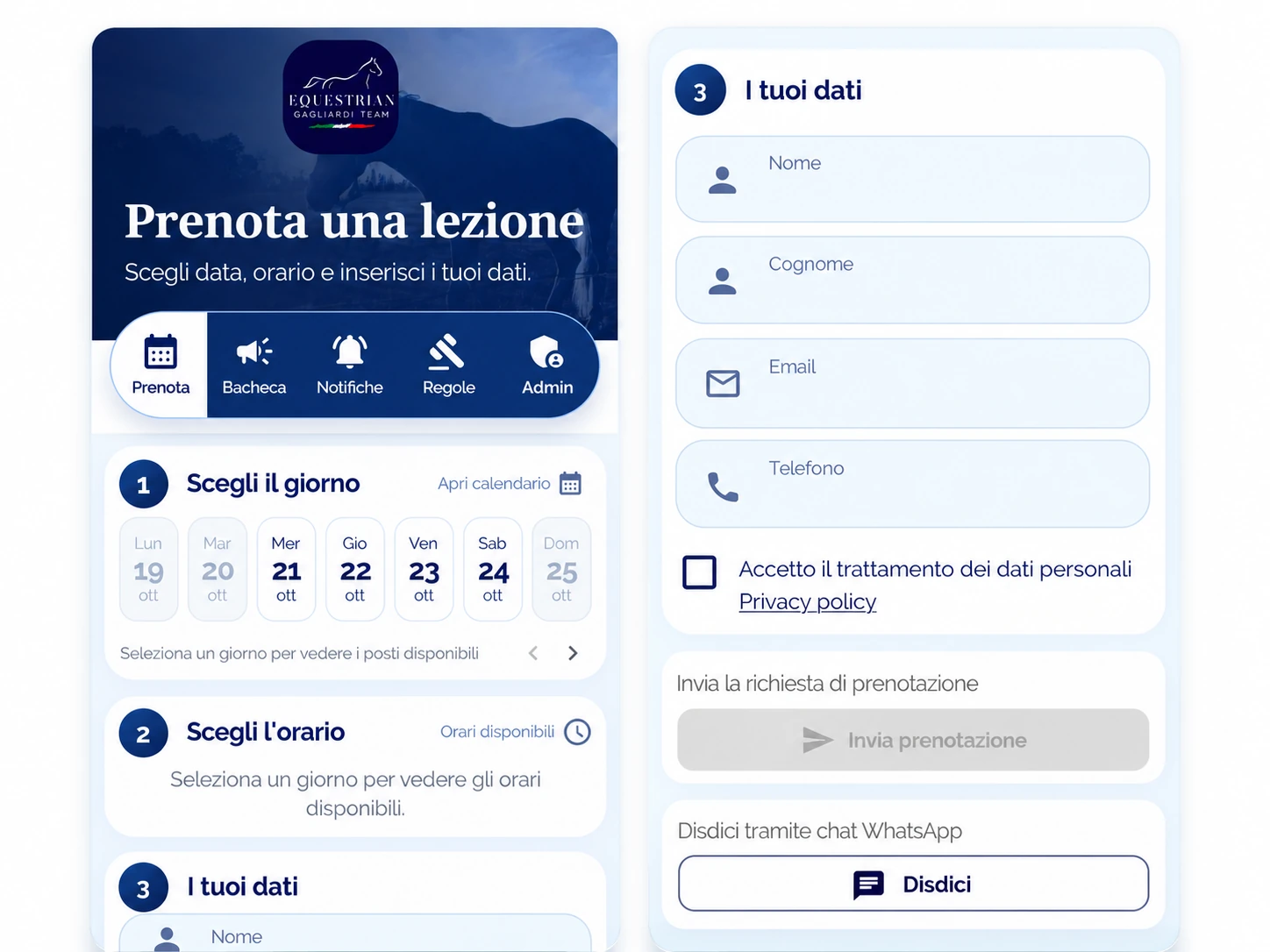Click 'Seleziona un giorno per vedere i posti disponibili'
This screenshot has height=952, width=1270.
pos(299,653)
